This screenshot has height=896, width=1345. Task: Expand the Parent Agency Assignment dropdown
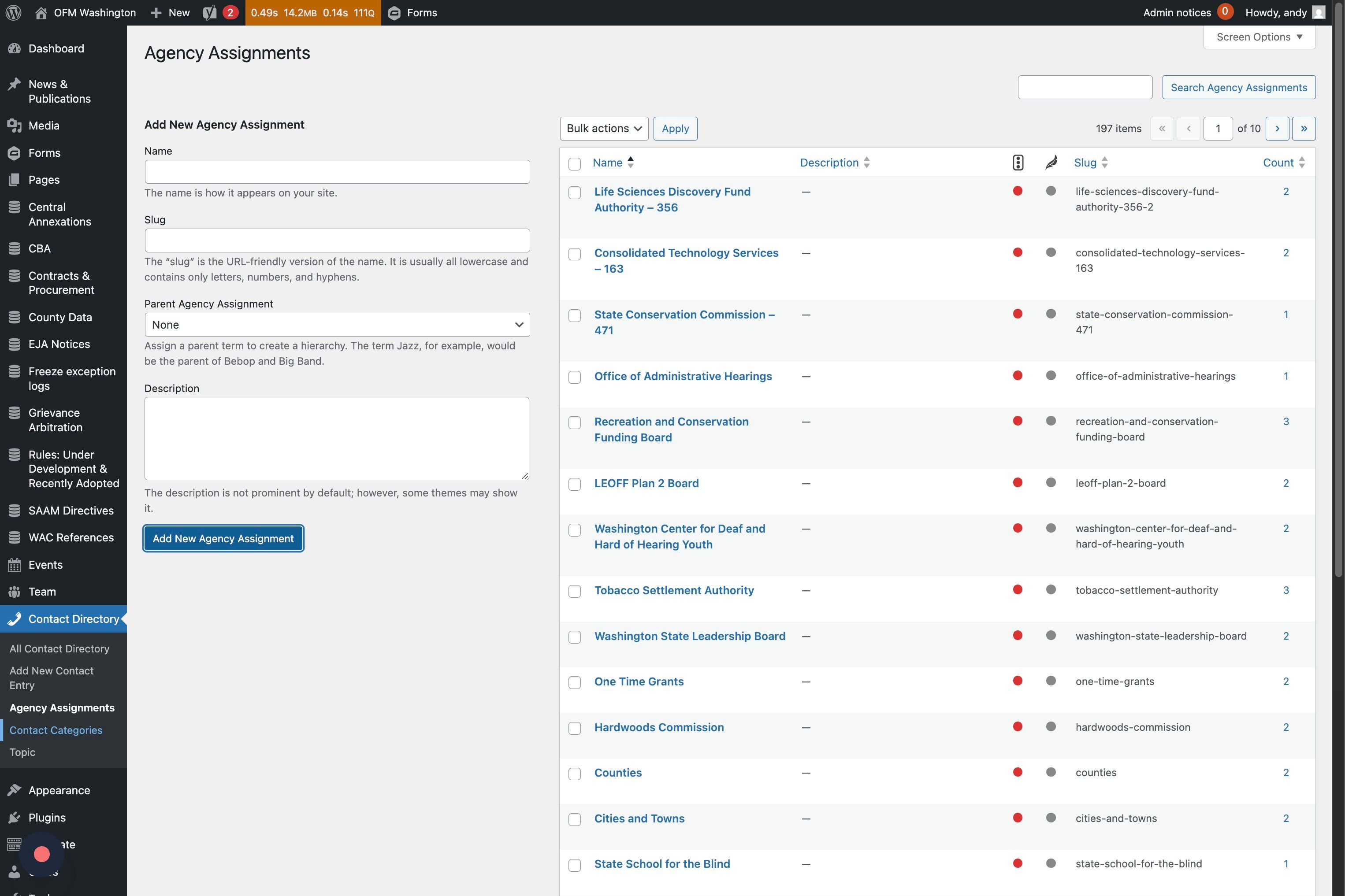(x=337, y=325)
